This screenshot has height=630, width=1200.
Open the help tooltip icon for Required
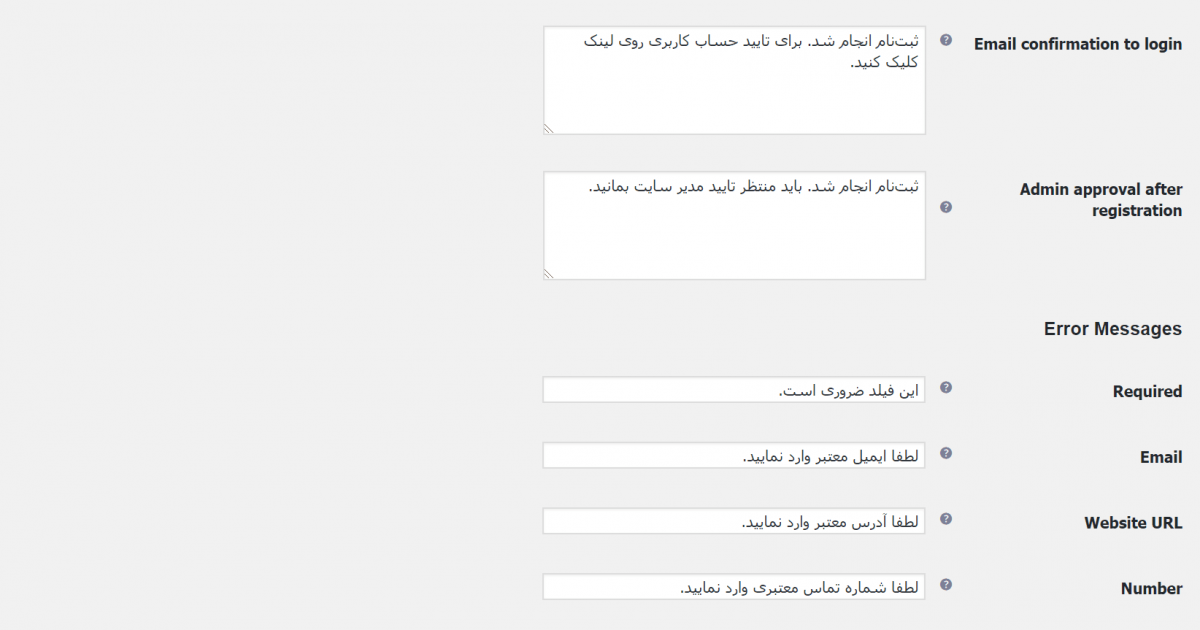(946, 387)
